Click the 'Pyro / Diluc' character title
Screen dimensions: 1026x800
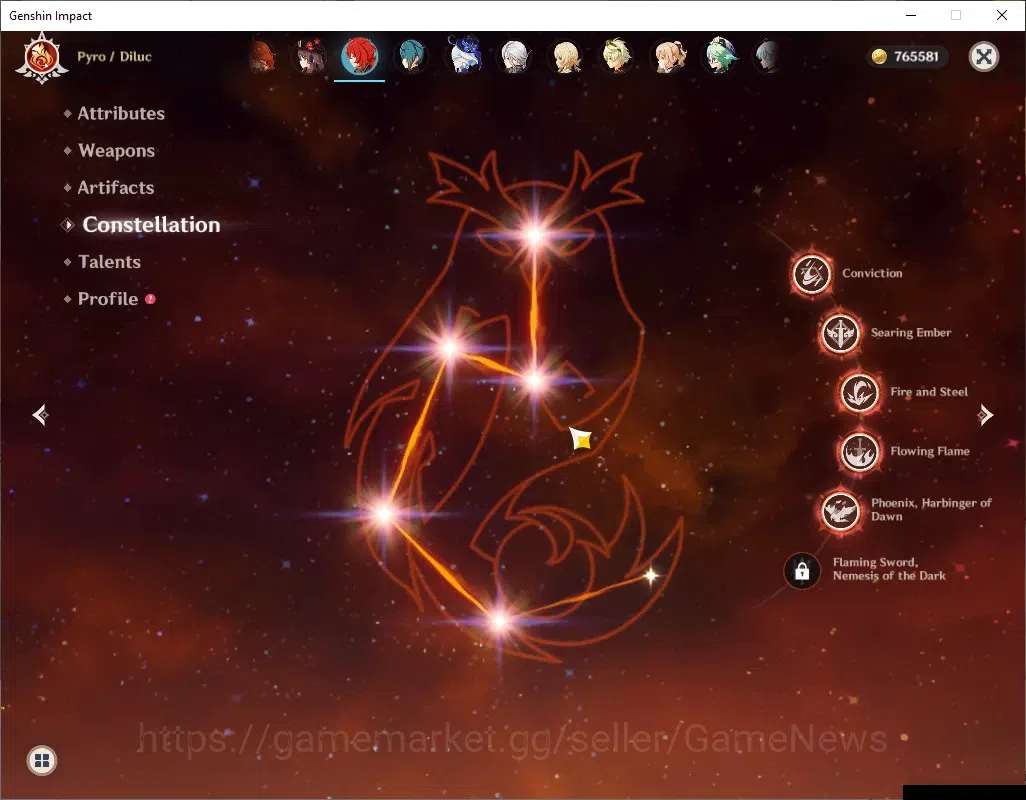click(x=115, y=57)
